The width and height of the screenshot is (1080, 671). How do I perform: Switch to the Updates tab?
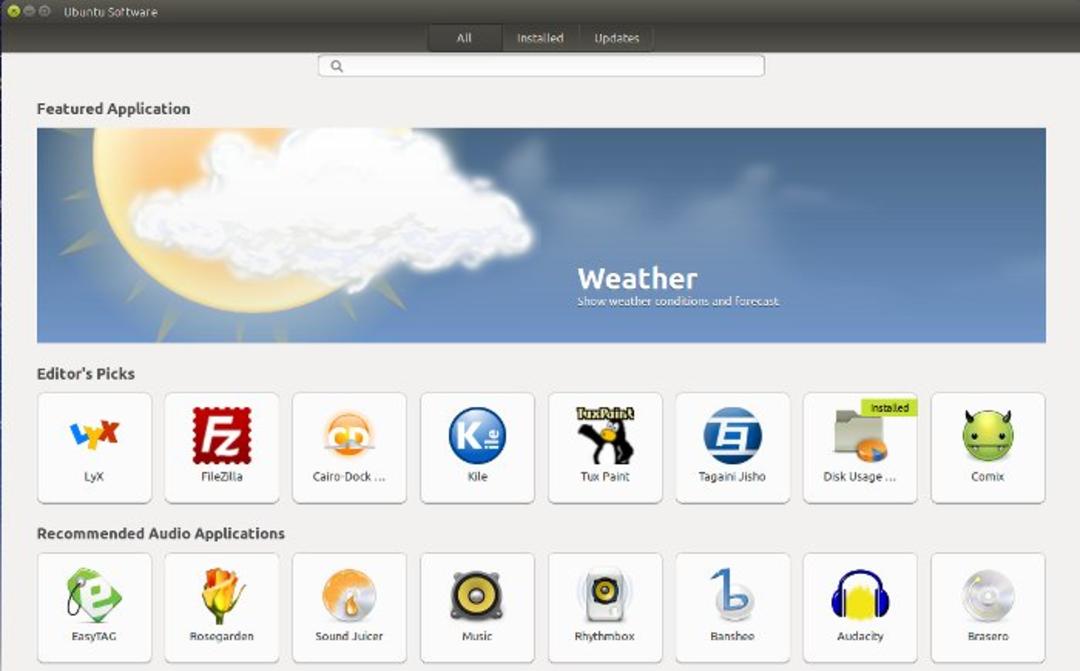616,38
